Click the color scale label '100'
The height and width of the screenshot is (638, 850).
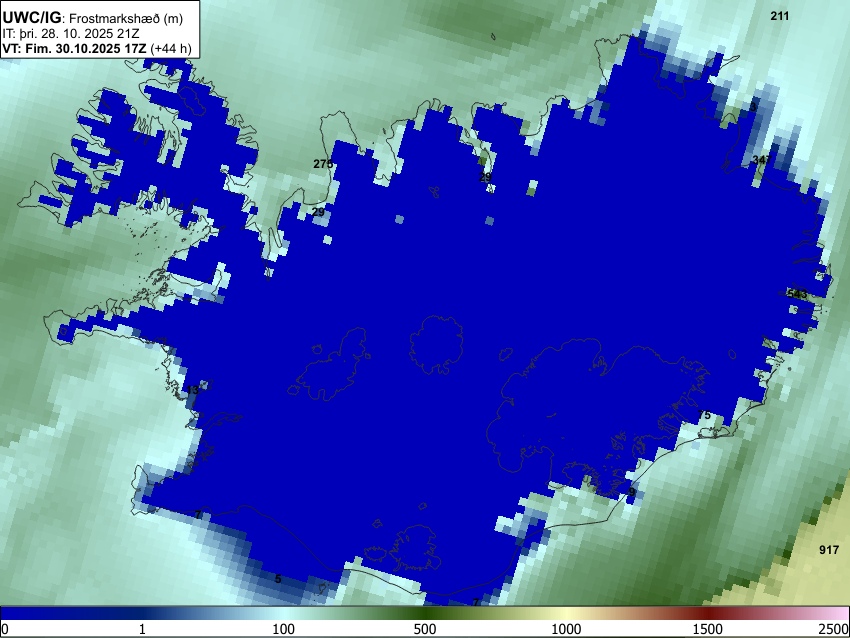283,629
